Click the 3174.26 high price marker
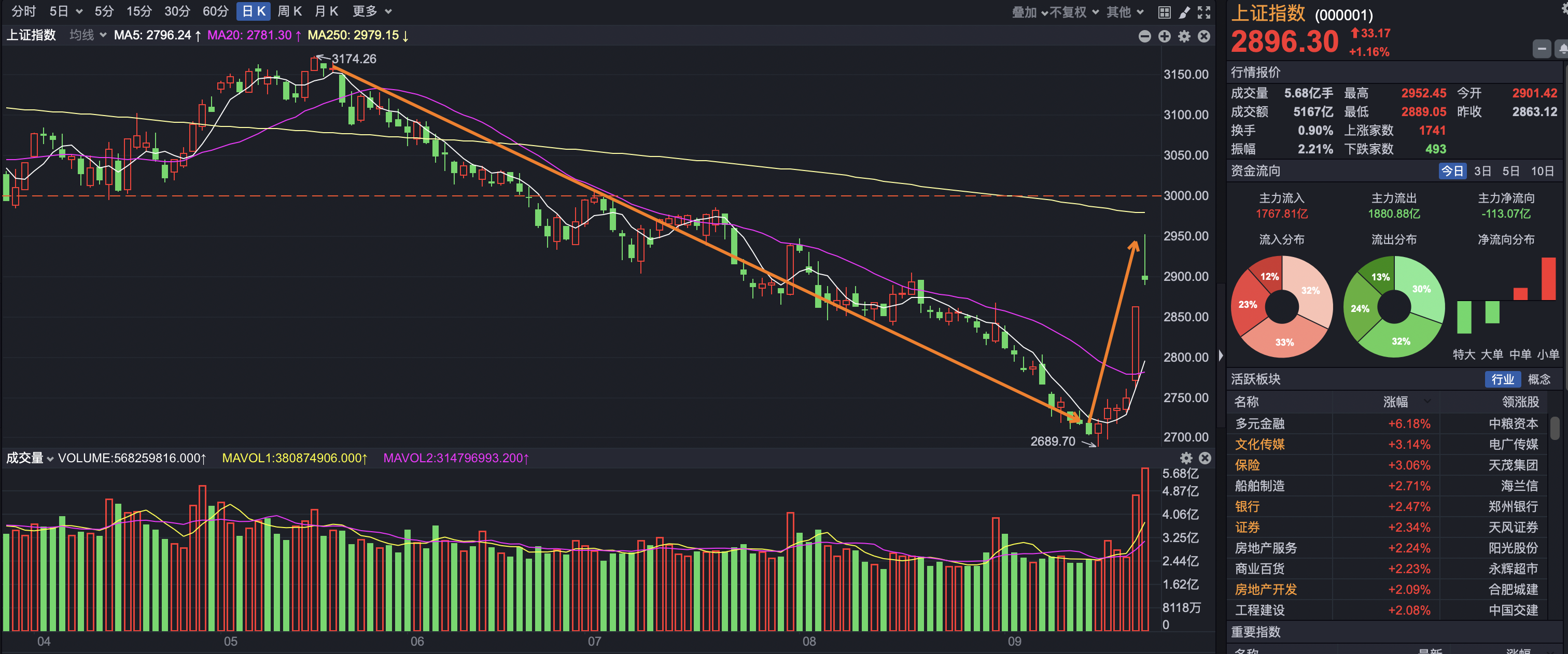 pyautogui.click(x=354, y=59)
